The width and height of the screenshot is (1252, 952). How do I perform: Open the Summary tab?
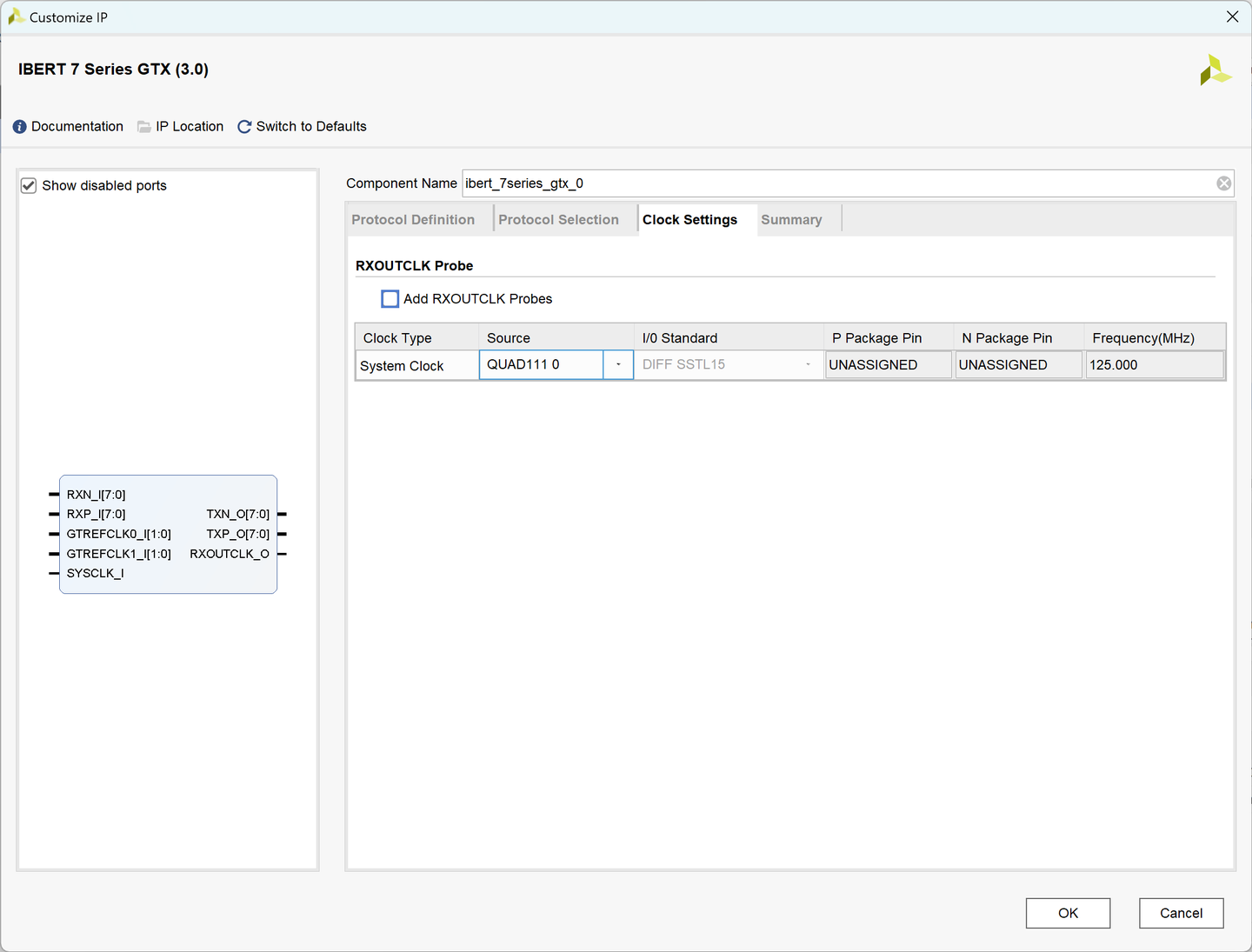(791, 220)
